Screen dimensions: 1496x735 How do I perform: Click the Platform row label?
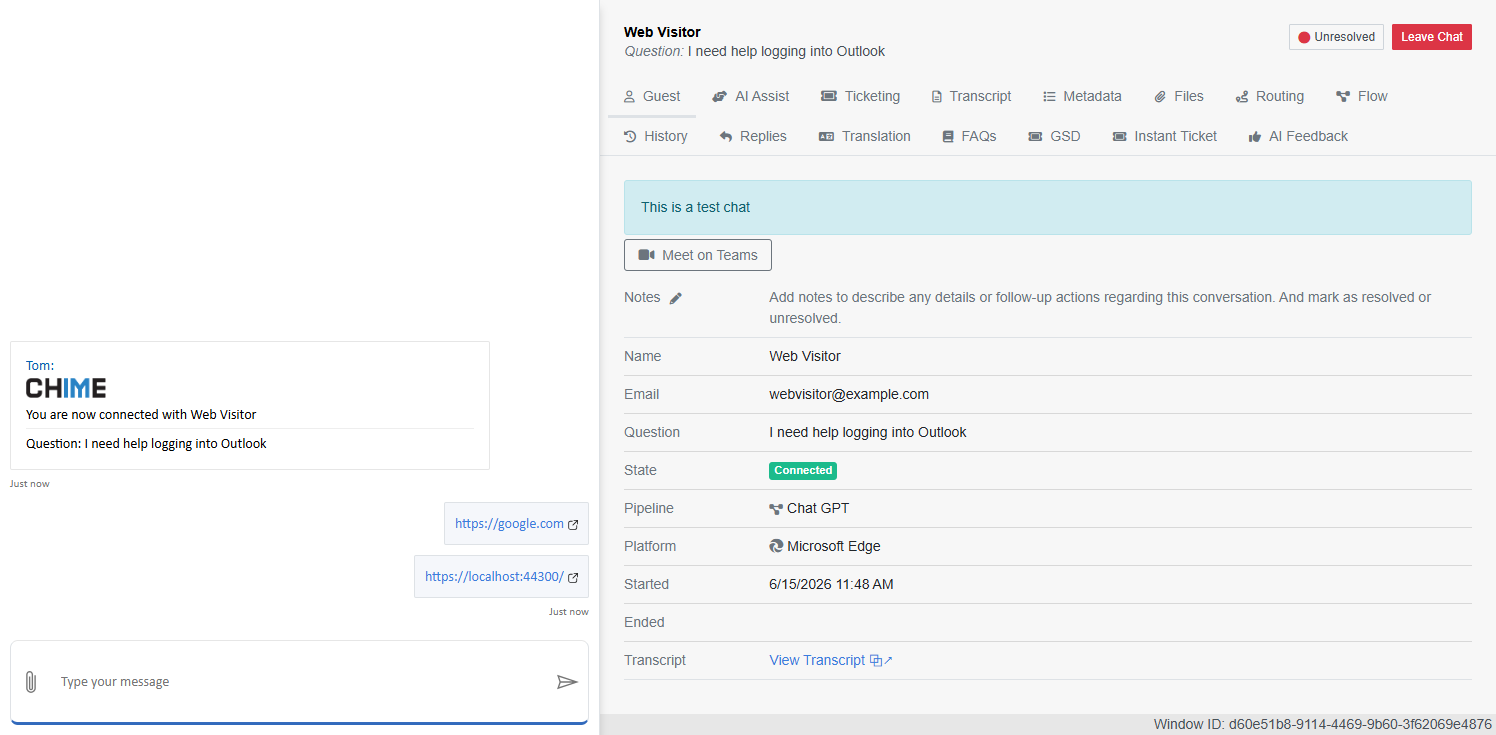point(650,546)
